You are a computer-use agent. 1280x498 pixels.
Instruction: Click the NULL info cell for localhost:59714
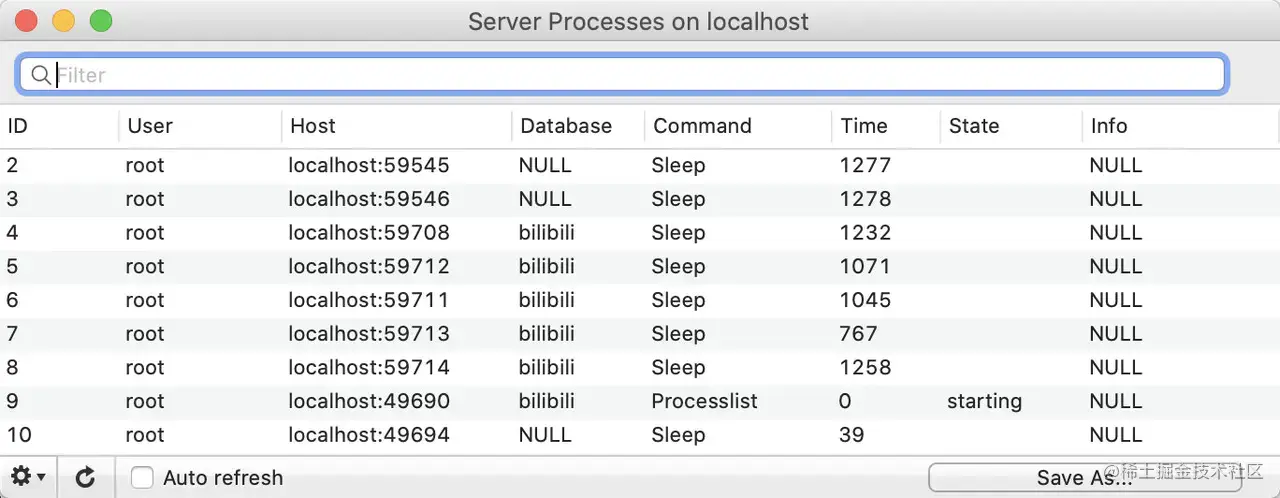click(x=1116, y=368)
